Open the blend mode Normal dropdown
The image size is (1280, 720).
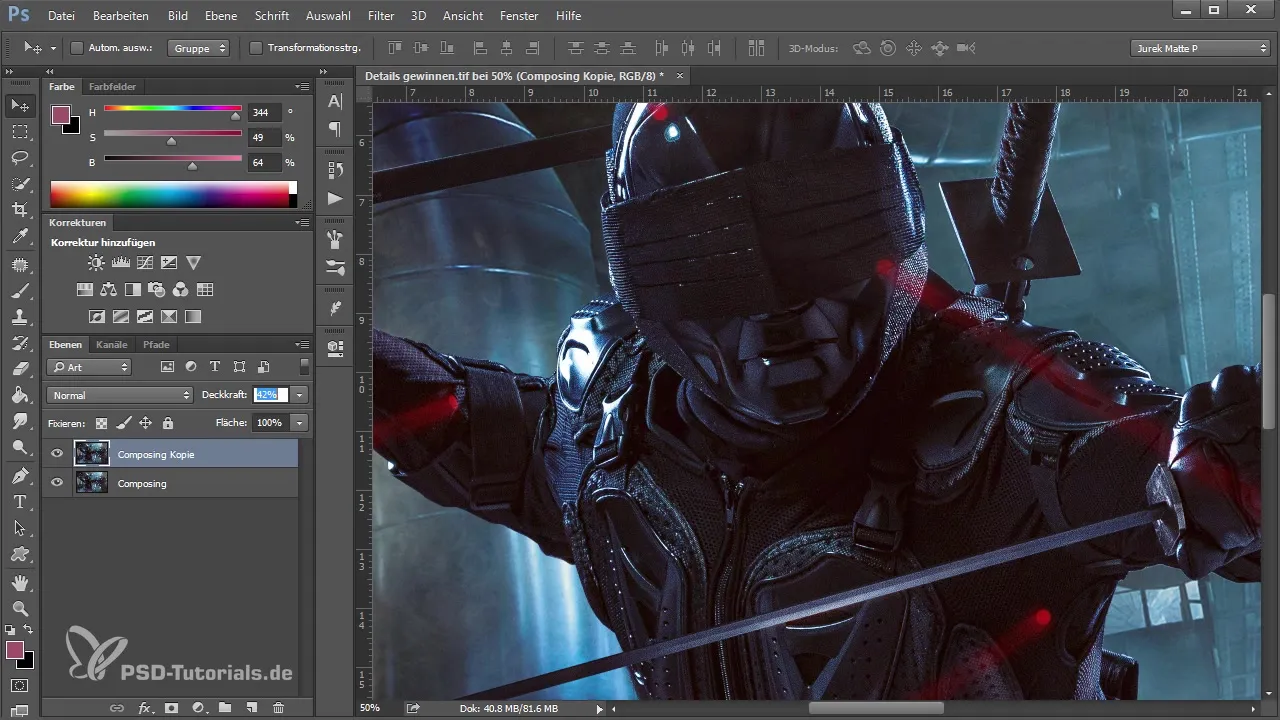pyautogui.click(x=119, y=395)
